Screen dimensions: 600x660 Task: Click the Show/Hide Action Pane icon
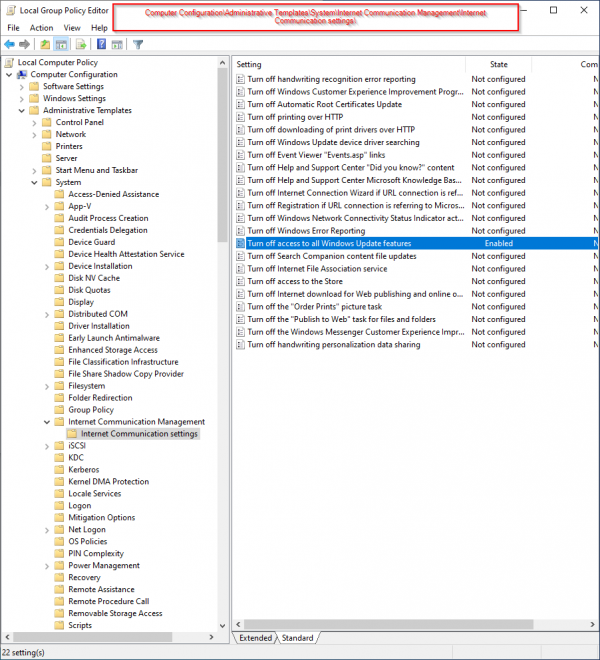[x=117, y=44]
